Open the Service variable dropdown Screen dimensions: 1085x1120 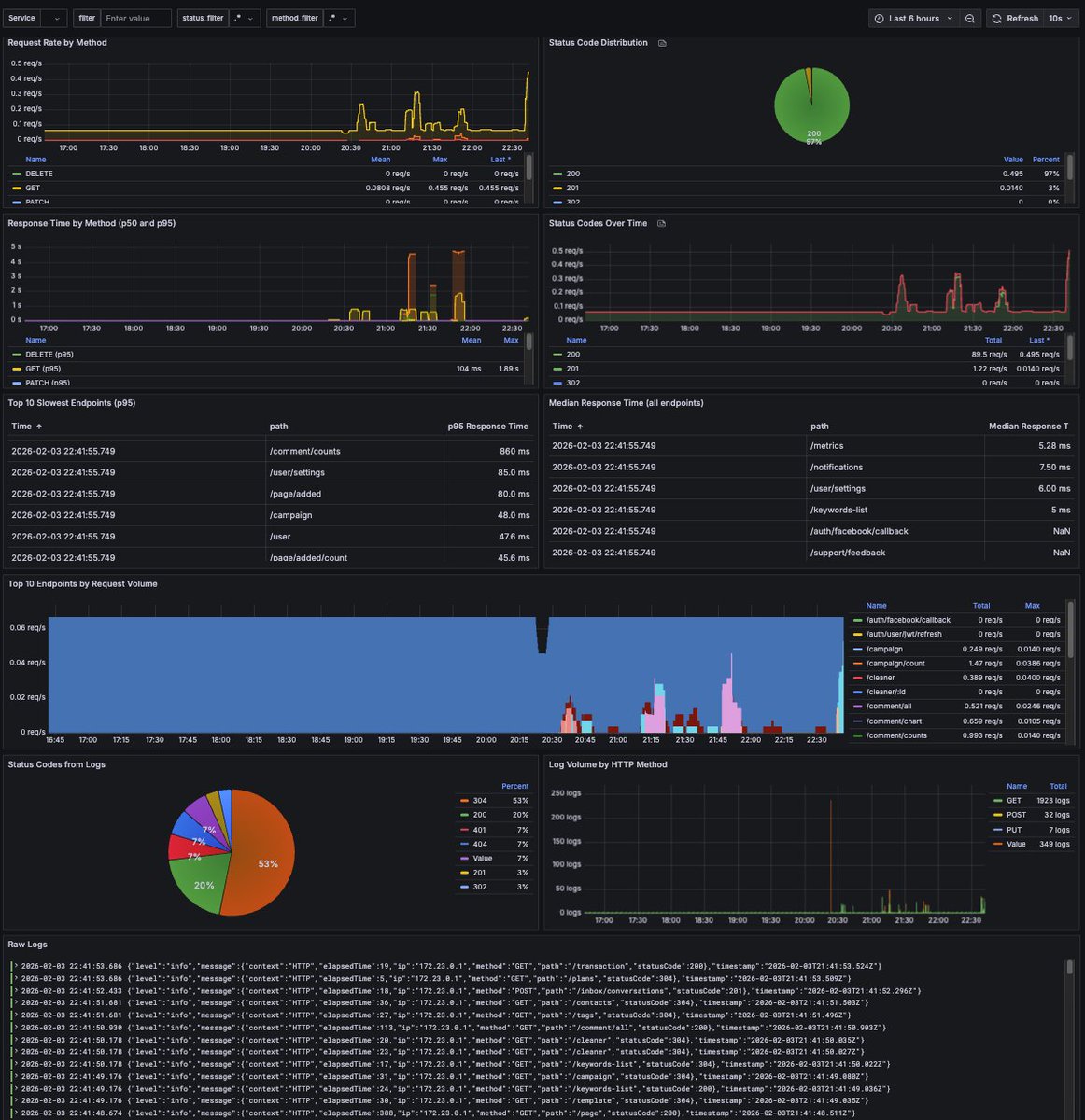[x=54, y=19]
